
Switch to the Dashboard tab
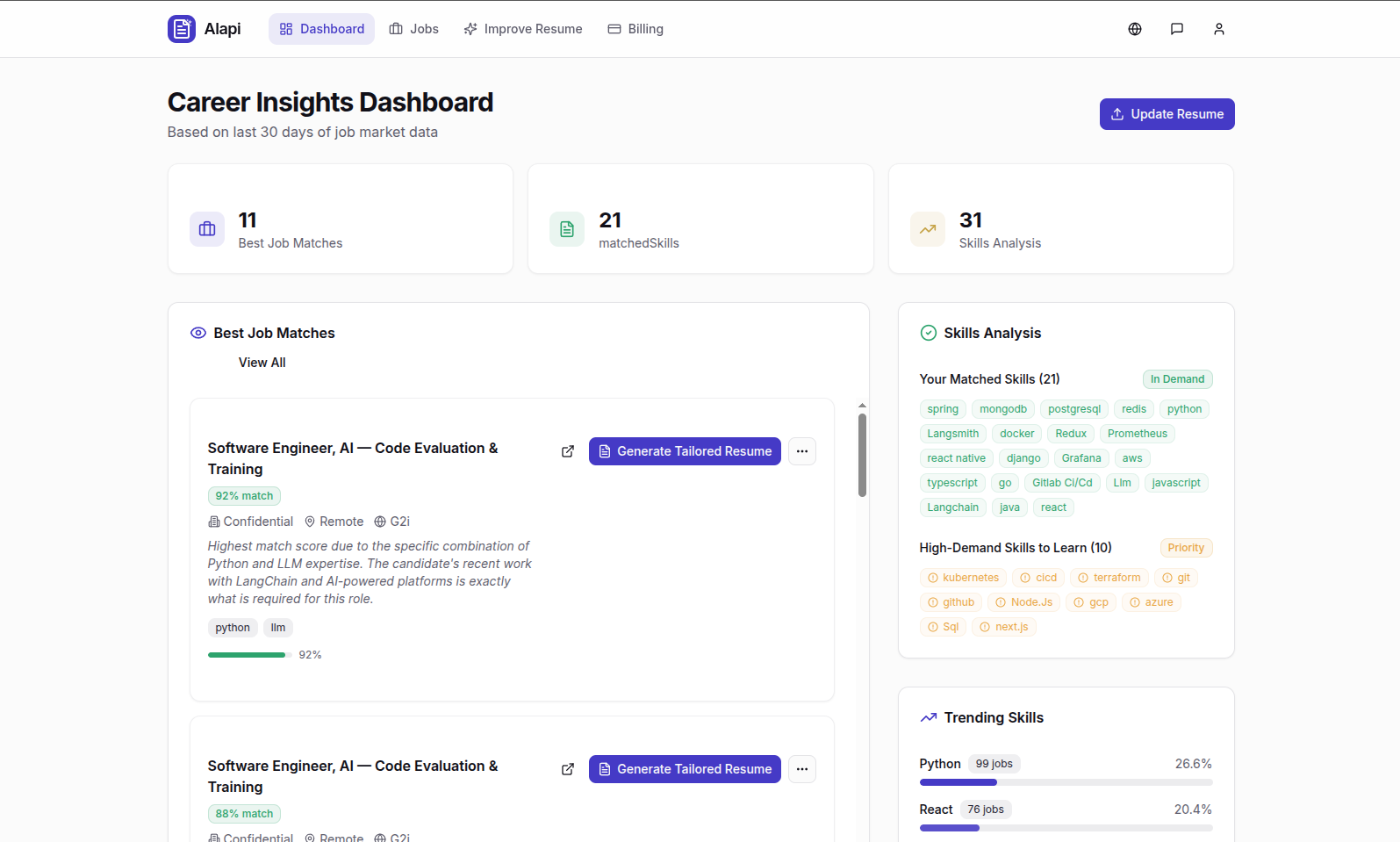pos(321,29)
